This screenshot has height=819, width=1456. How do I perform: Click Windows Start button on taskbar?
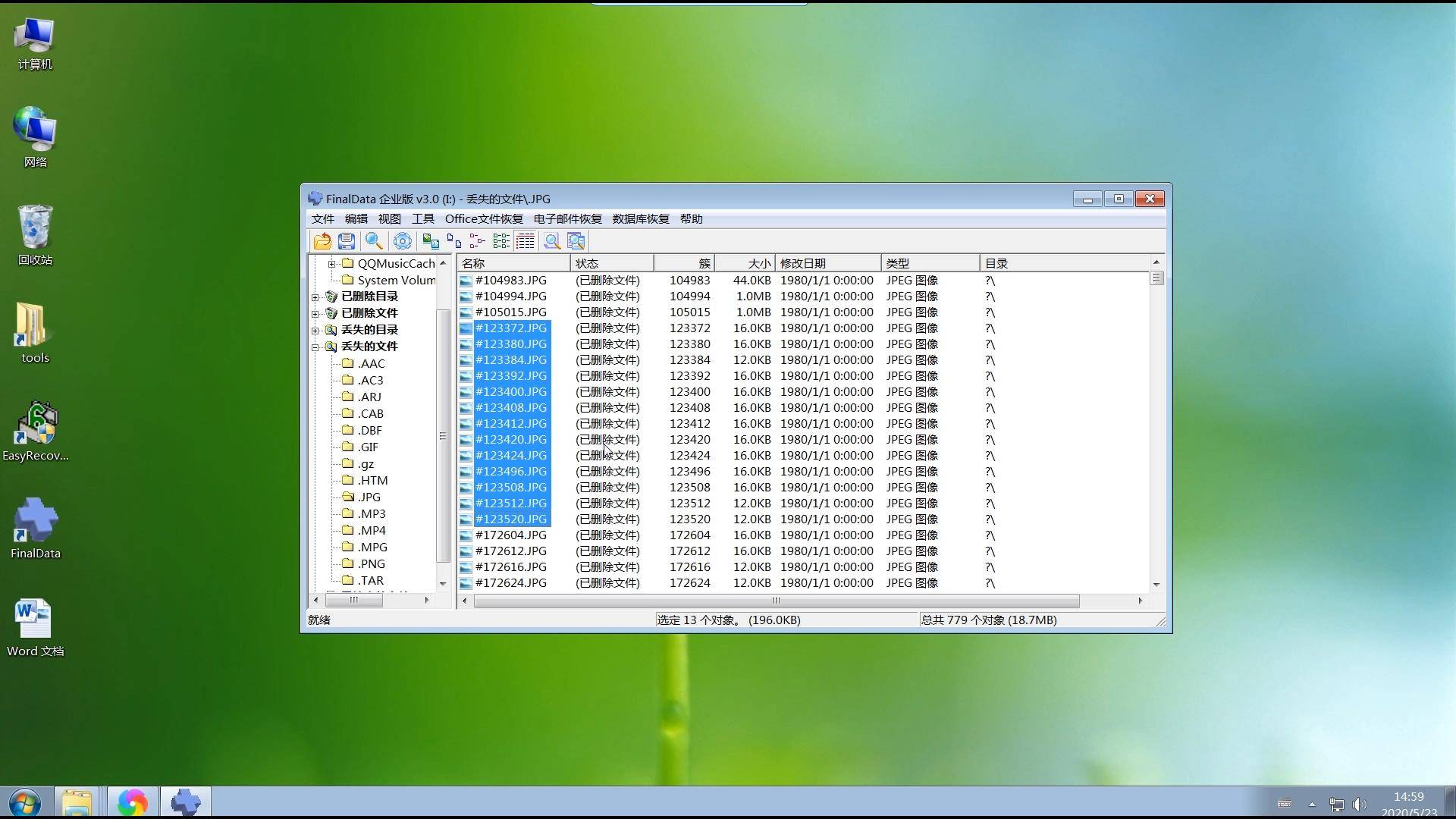pos(25,802)
